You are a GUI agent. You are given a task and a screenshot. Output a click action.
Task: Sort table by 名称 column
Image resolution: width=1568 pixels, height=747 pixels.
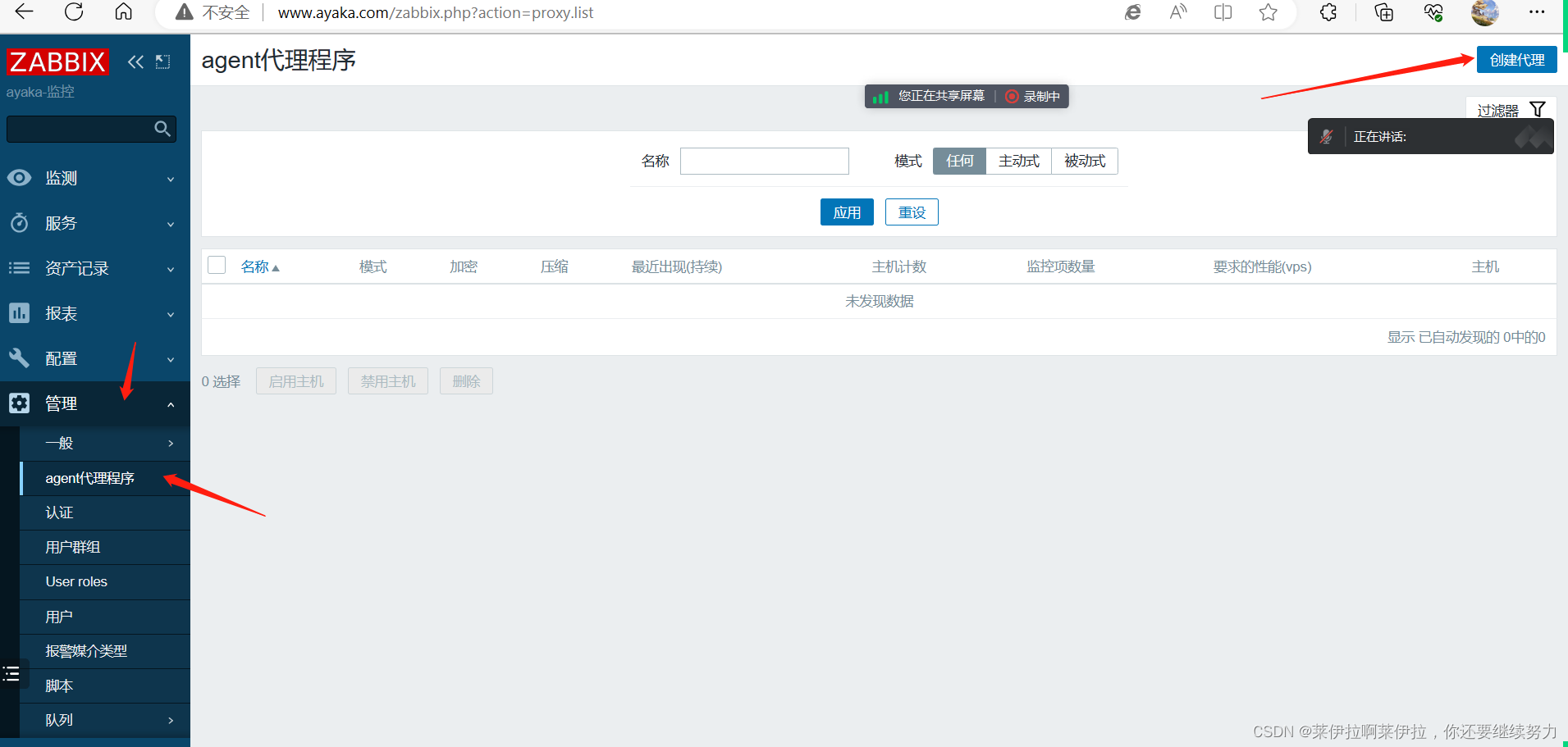click(x=260, y=266)
